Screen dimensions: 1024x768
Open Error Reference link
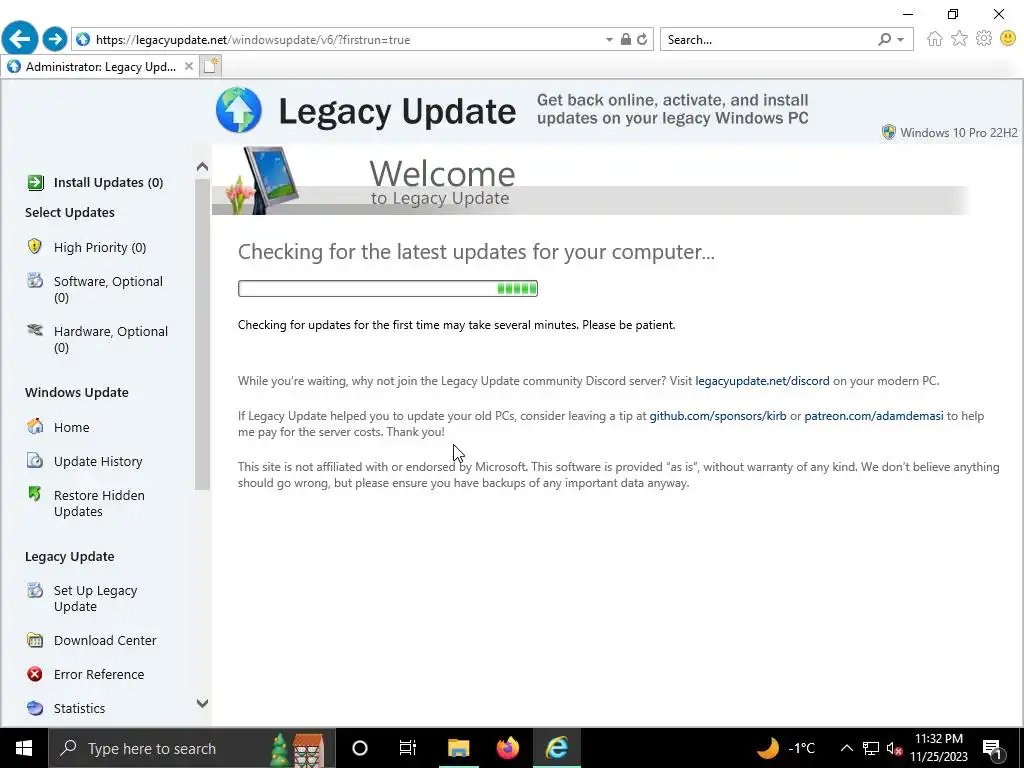(x=99, y=675)
